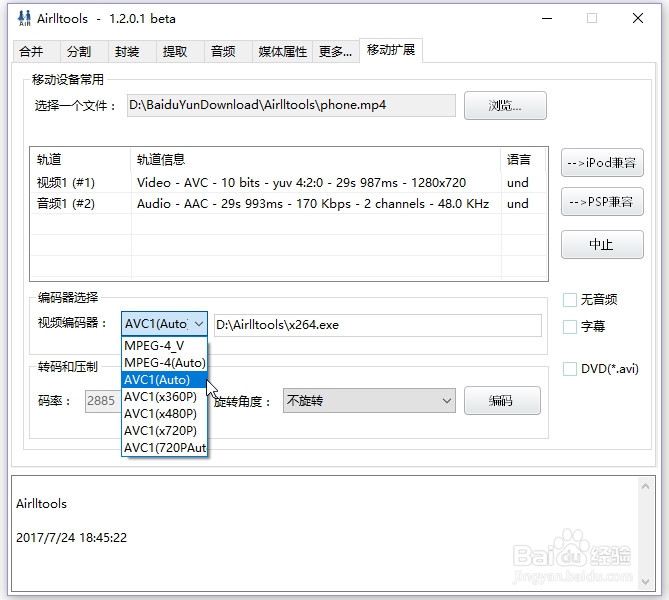Open the 更多... tab
The width and height of the screenshot is (669, 600).
click(x=336, y=52)
